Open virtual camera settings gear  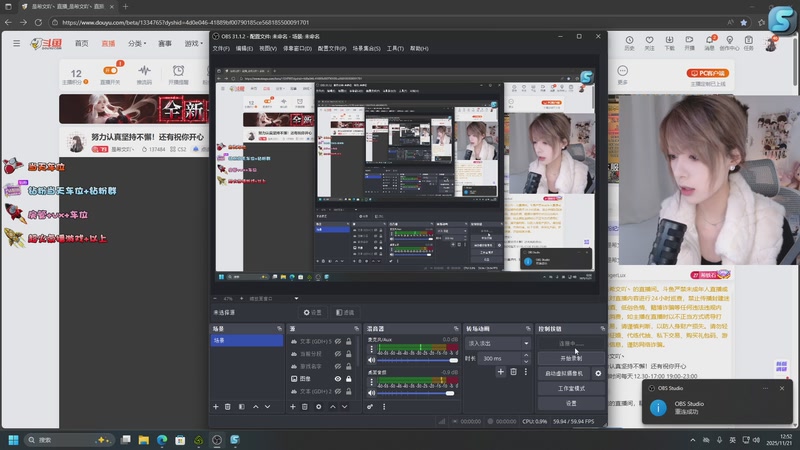point(598,373)
